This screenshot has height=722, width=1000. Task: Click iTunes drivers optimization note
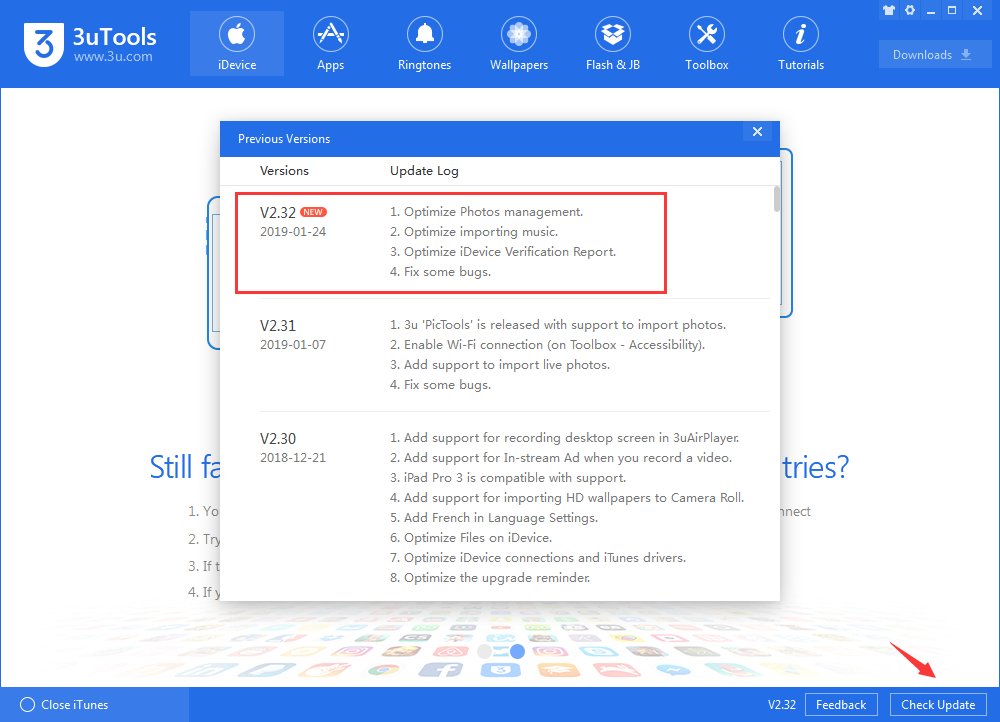tap(538, 557)
